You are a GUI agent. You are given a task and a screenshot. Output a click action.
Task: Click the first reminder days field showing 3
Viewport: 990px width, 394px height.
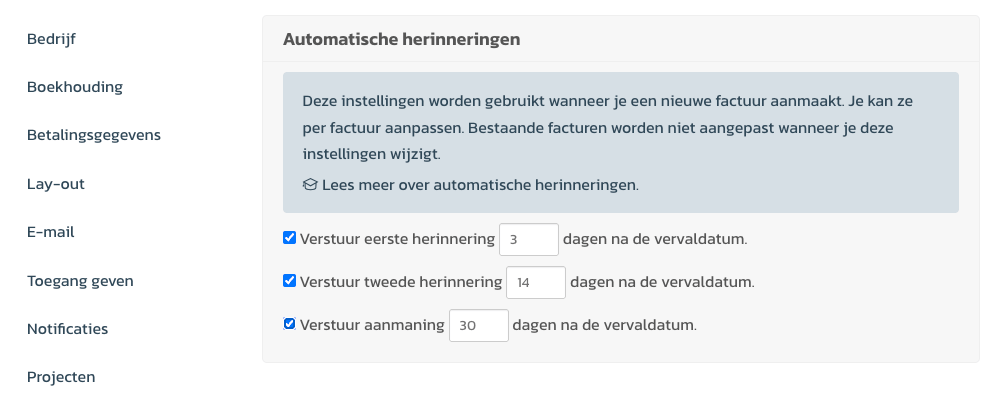[x=528, y=239]
